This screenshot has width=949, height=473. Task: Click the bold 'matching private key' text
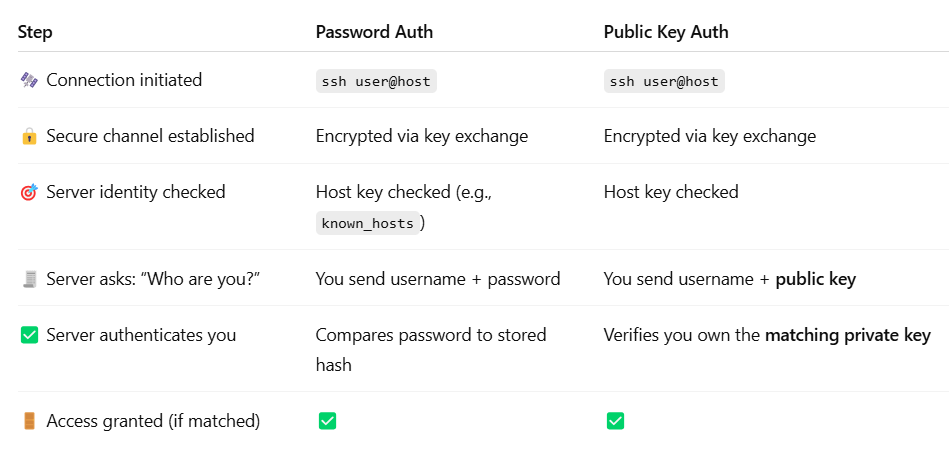847,335
